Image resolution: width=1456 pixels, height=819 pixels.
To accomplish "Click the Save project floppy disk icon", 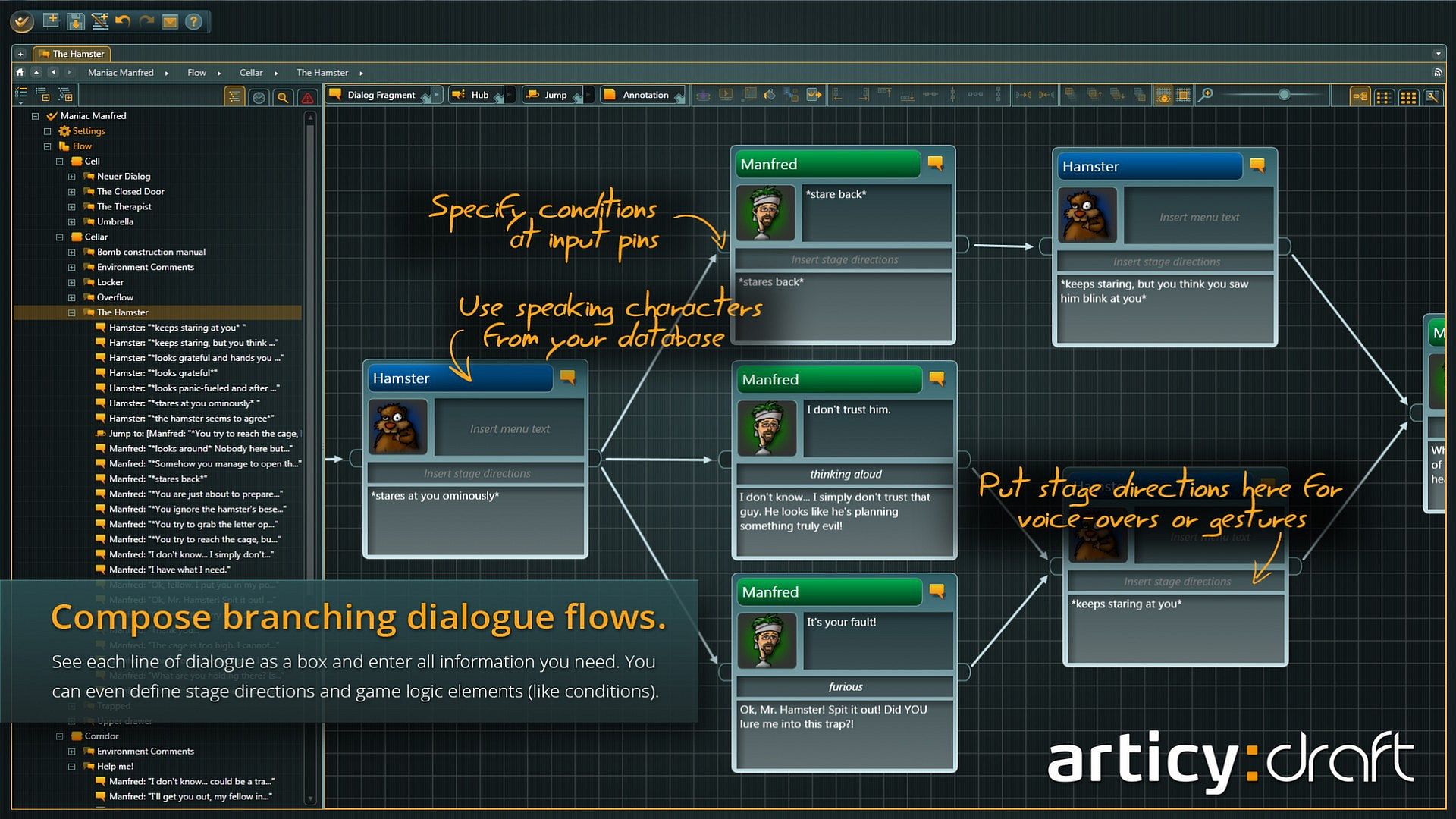I will pyautogui.click(x=75, y=21).
